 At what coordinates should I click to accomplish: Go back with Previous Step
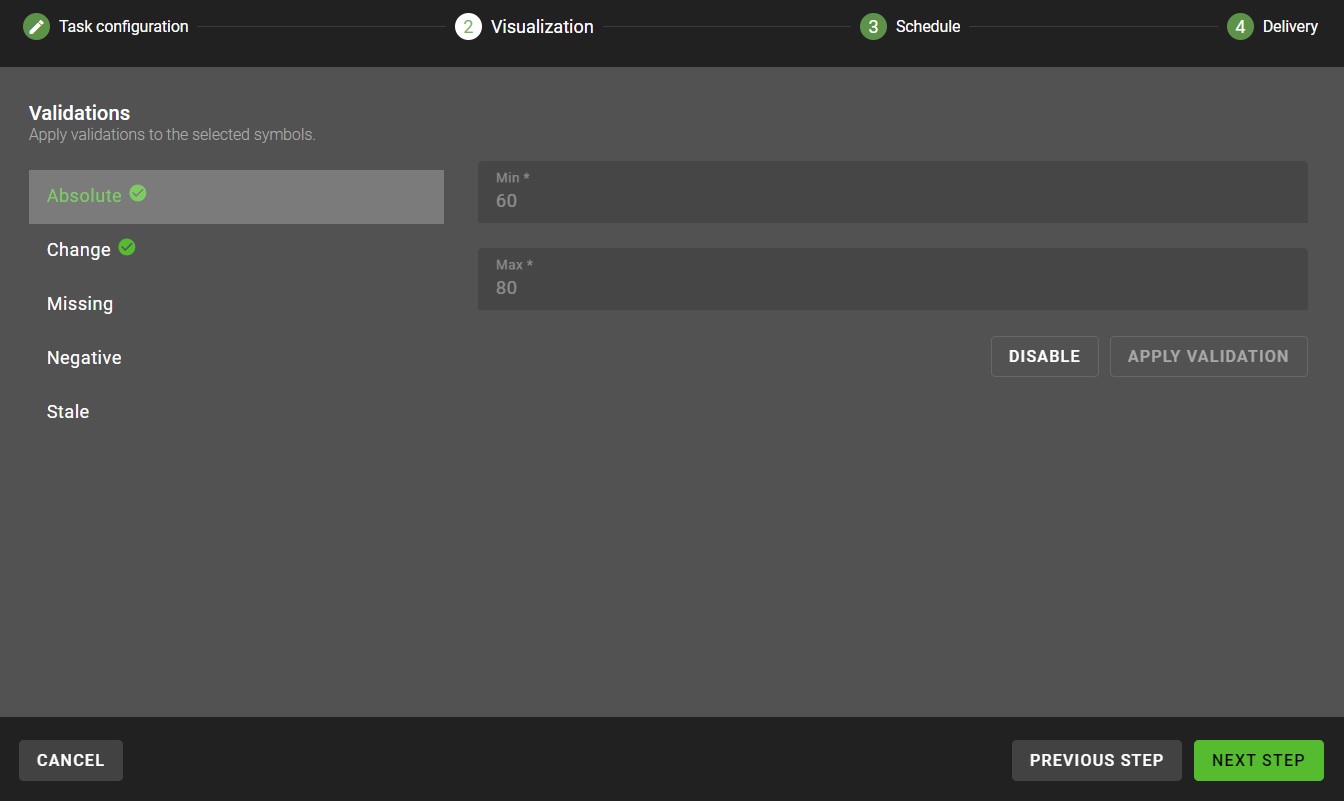pyautogui.click(x=1096, y=760)
